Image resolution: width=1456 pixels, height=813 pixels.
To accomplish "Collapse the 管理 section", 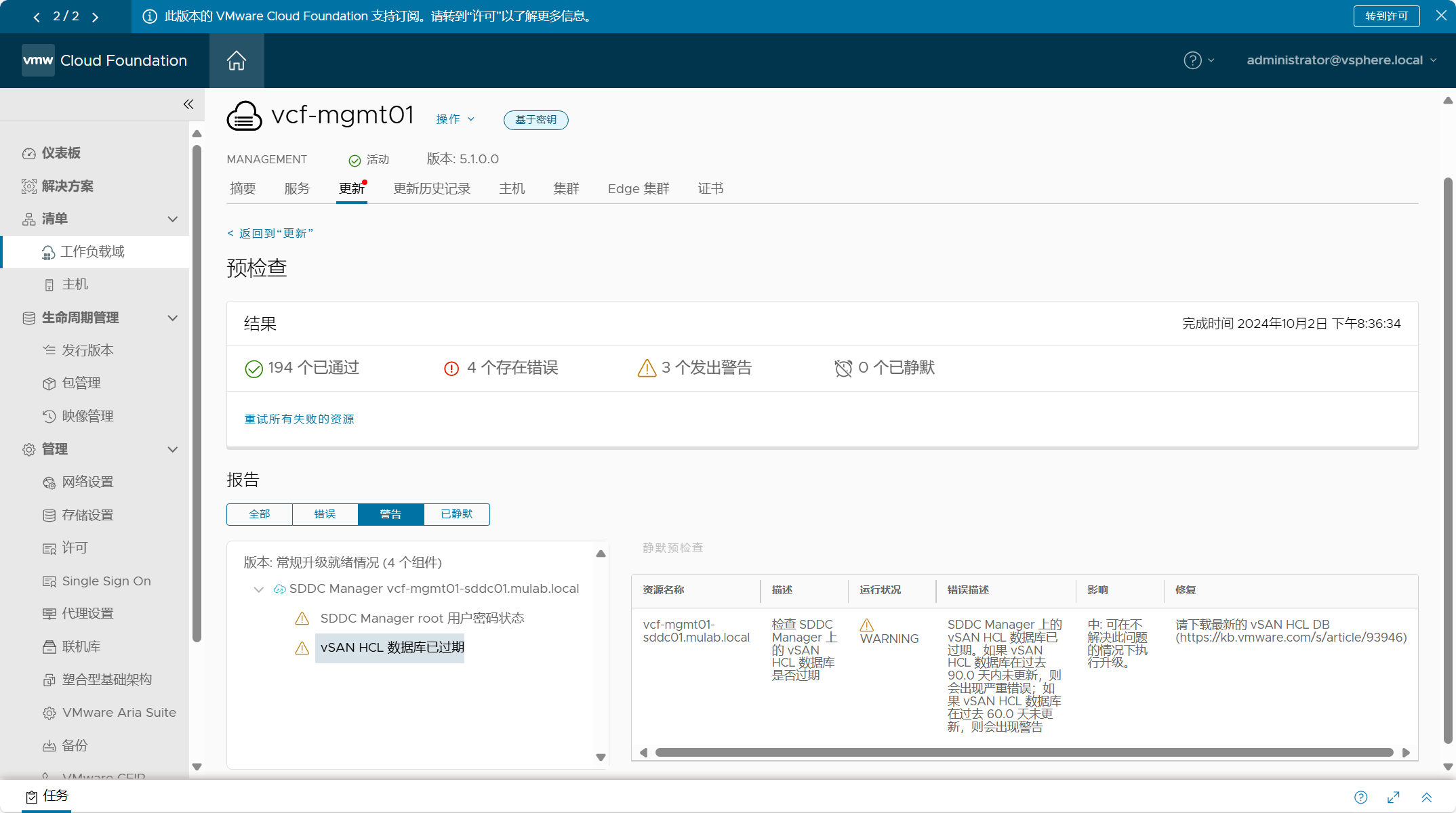I will pyautogui.click(x=173, y=449).
